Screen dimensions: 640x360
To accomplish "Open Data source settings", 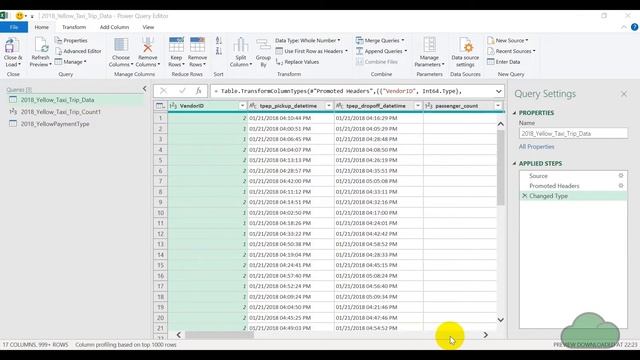I will click(x=465, y=52).
